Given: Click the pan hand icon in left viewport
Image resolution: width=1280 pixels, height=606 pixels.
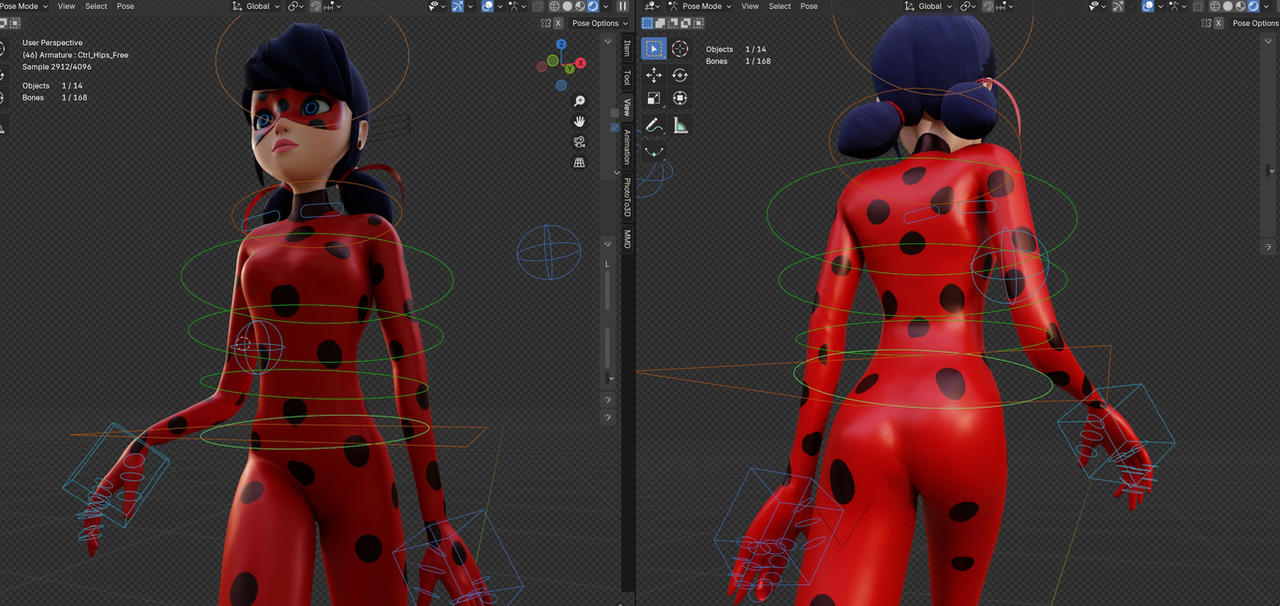Looking at the screenshot, I should 579,121.
